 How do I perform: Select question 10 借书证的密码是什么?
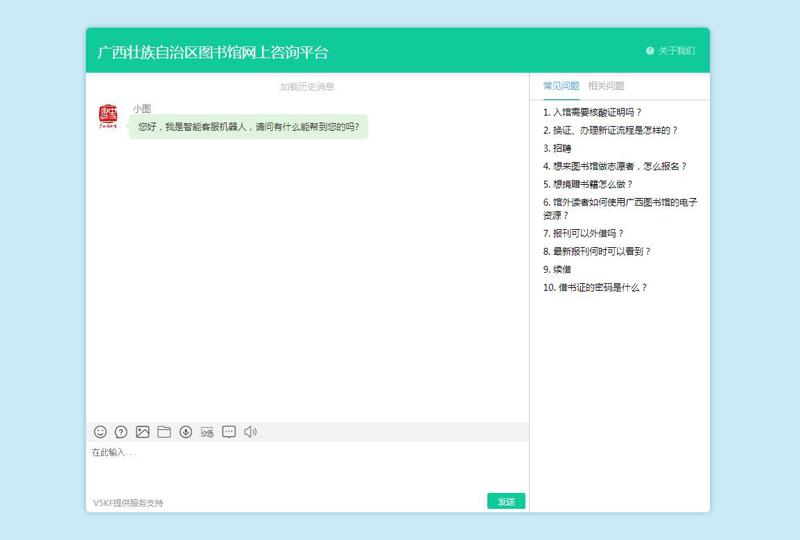(x=595, y=287)
